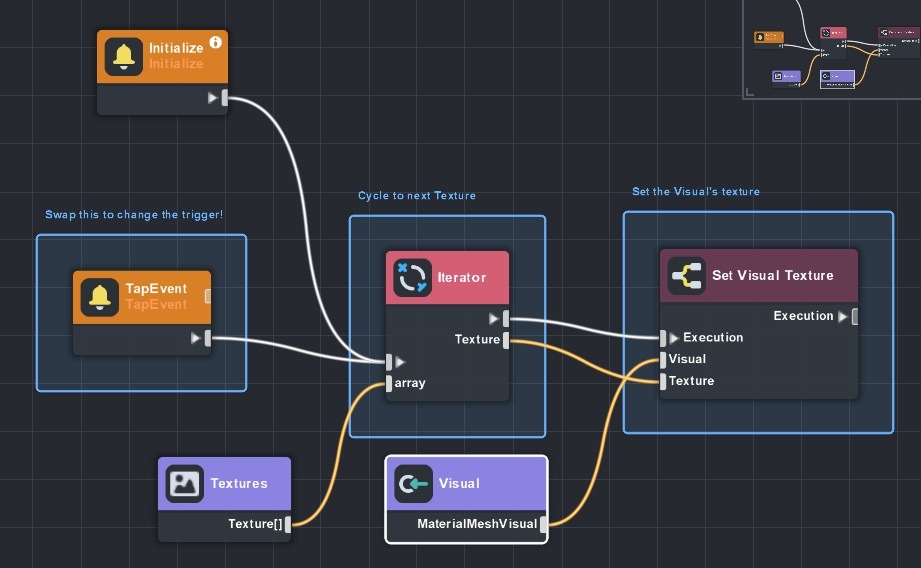Click the small square toggle on TapEvent header

point(208,296)
